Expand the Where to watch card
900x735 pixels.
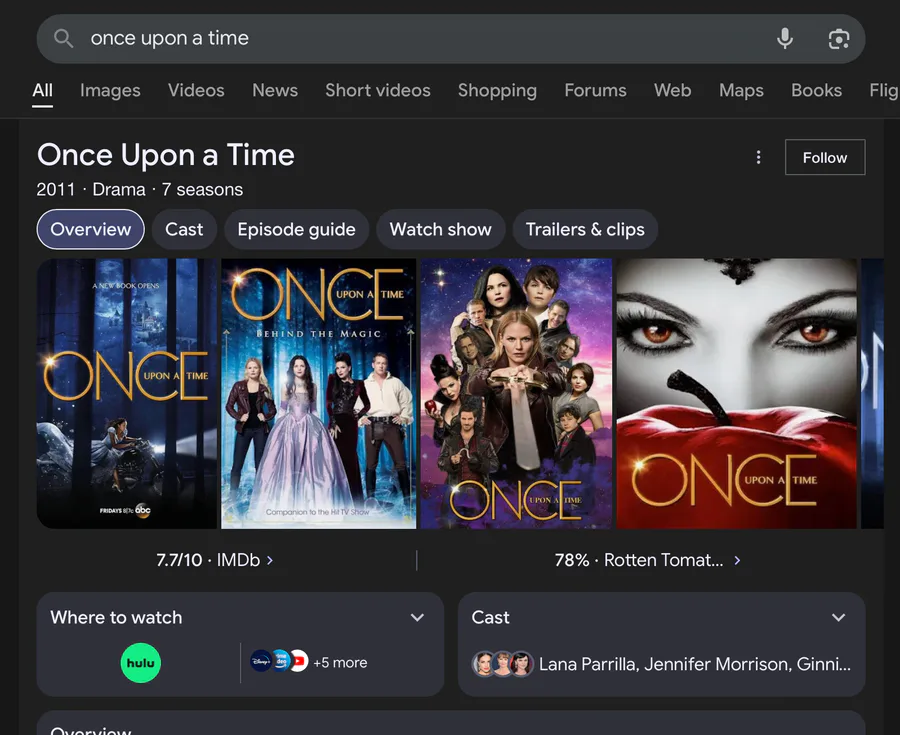[417, 617]
